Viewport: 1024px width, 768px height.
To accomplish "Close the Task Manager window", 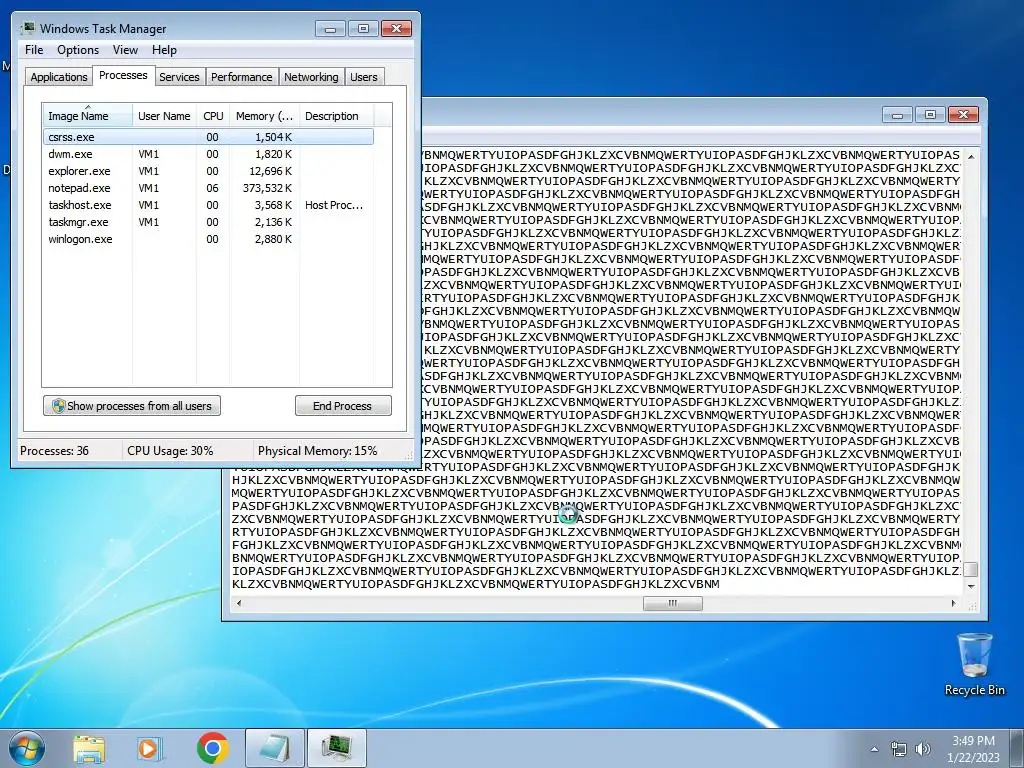I will (x=396, y=29).
